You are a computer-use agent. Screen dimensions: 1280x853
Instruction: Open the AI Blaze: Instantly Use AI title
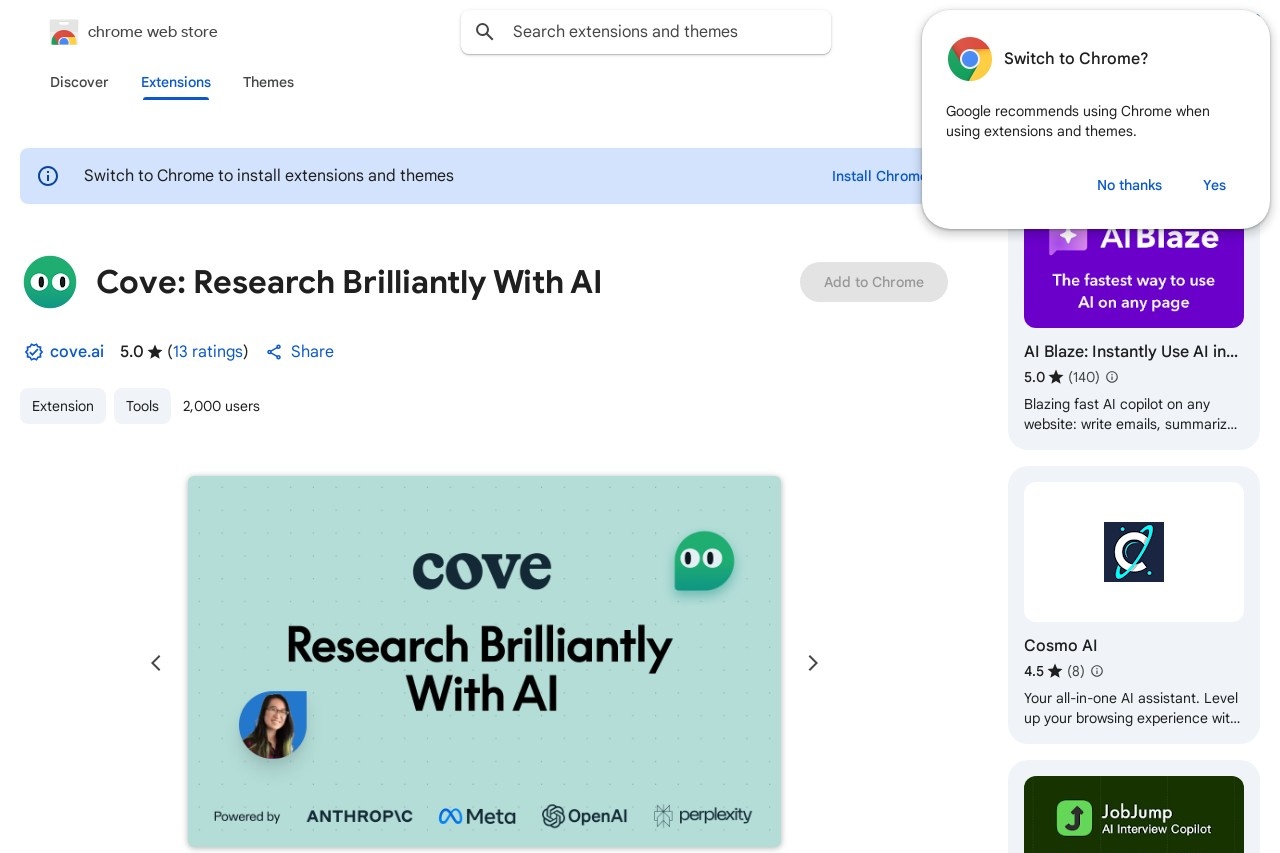pos(1131,352)
